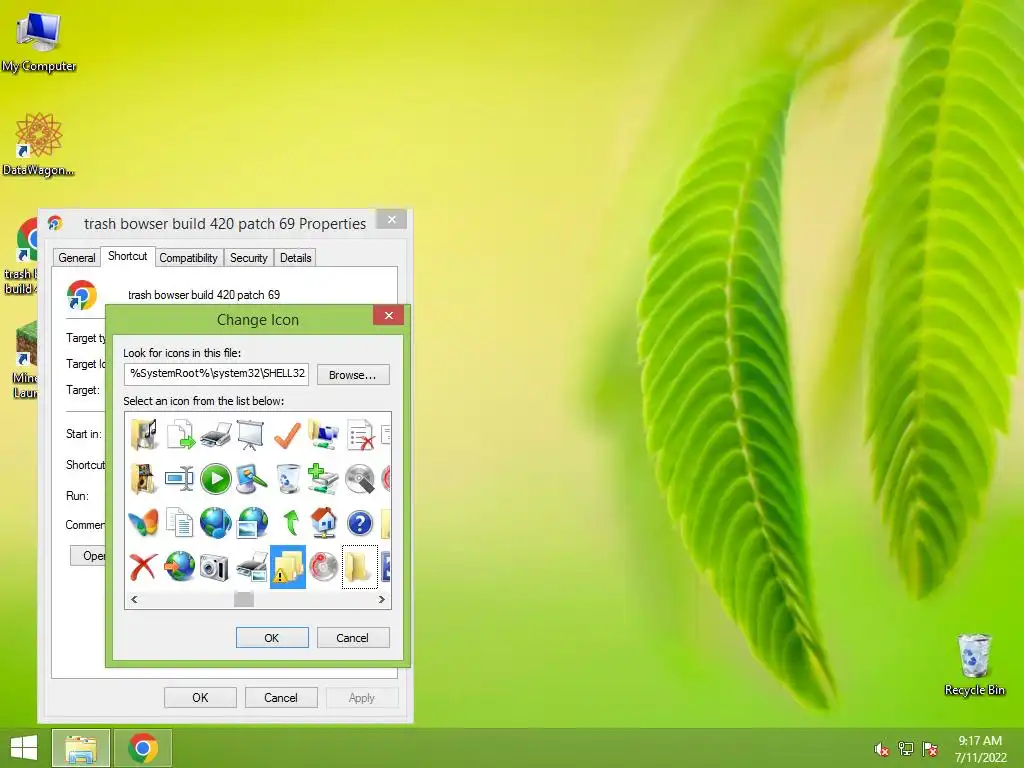Viewport: 1024px width, 768px height.
Task: Pick the text rename cursor icon
Action: point(180,479)
